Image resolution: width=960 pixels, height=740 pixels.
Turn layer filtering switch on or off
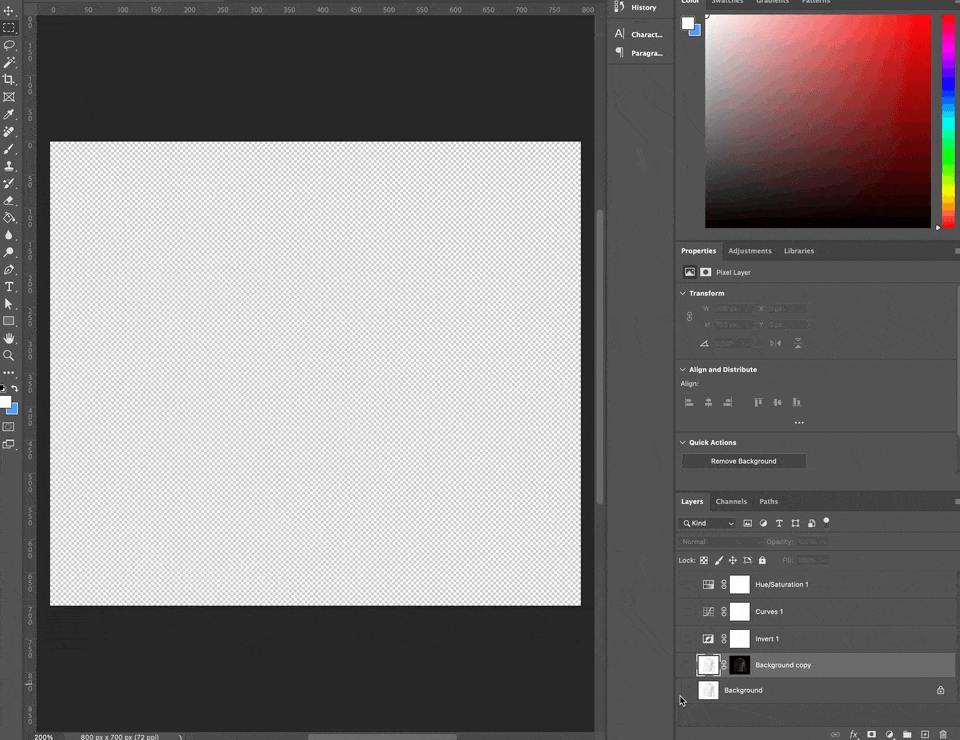pos(827,522)
